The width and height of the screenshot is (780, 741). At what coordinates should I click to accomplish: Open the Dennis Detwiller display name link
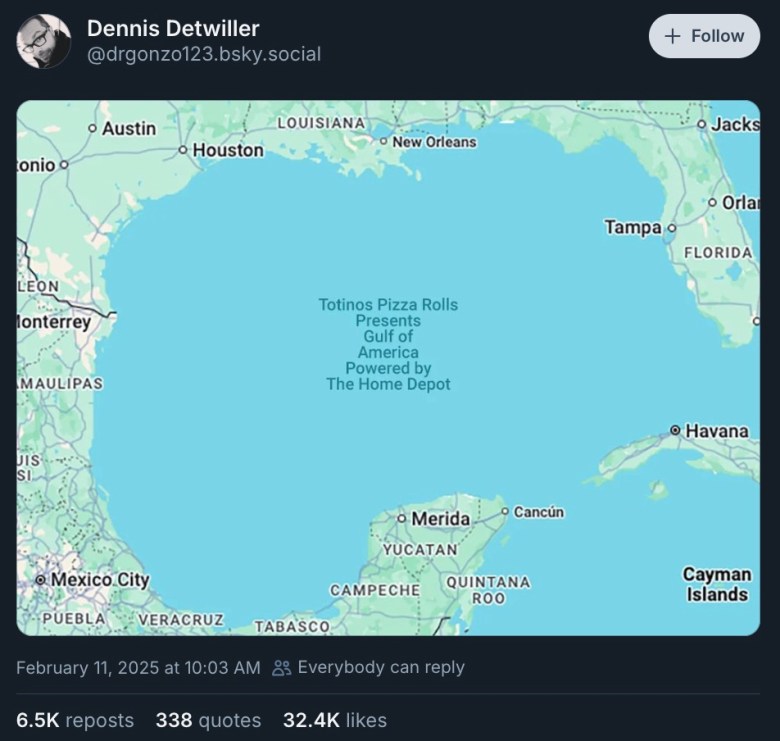point(173,28)
